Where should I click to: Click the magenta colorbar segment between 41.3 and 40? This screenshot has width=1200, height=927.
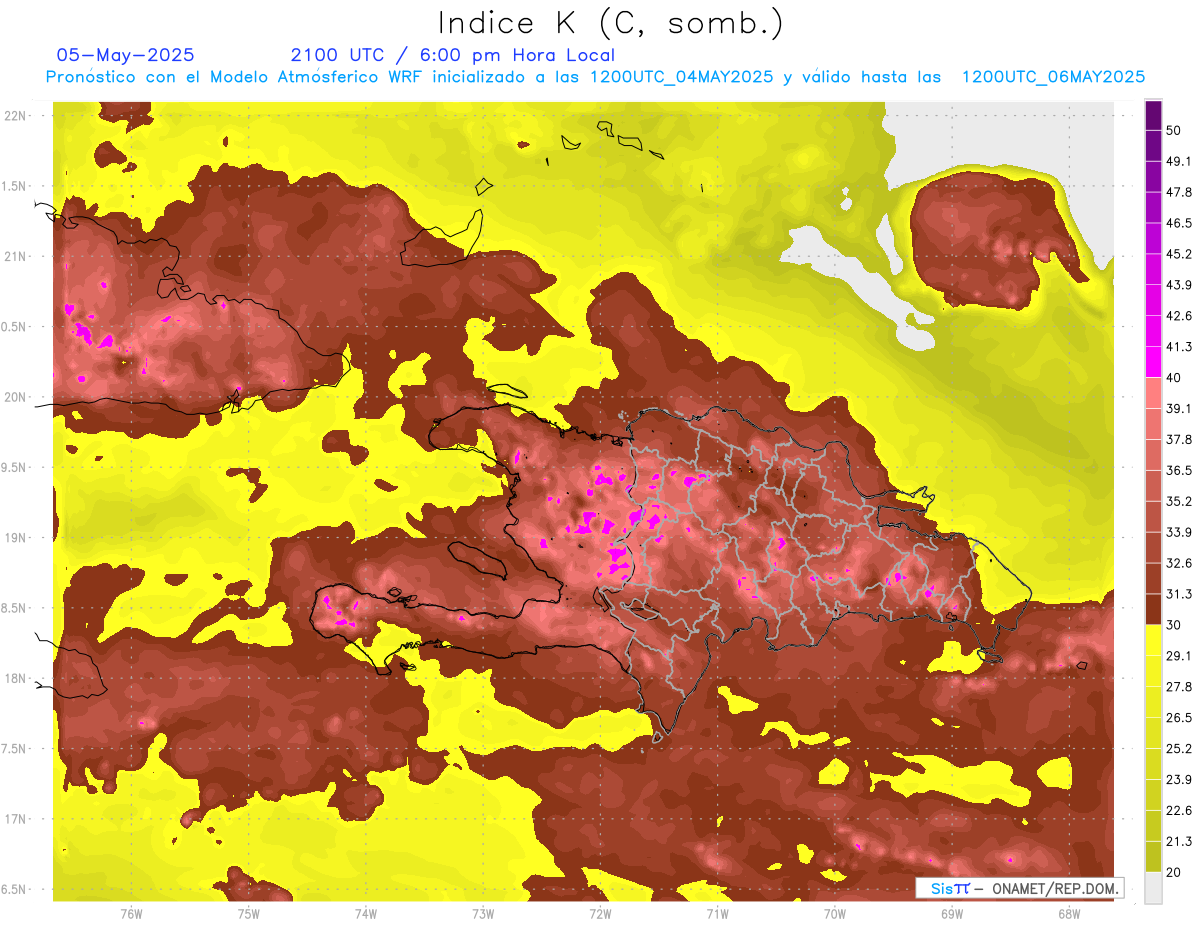(1153, 361)
